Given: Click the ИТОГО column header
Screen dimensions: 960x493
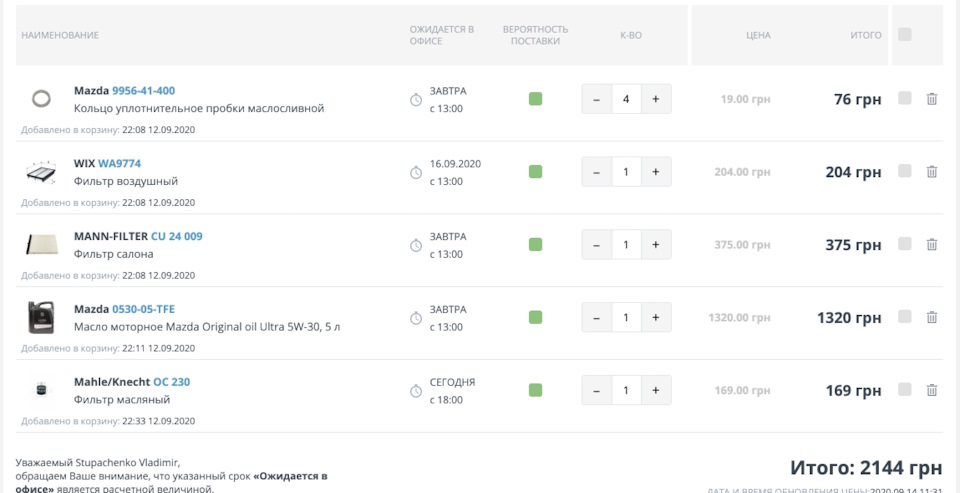Looking at the screenshot, I should (x=866, y=36).
